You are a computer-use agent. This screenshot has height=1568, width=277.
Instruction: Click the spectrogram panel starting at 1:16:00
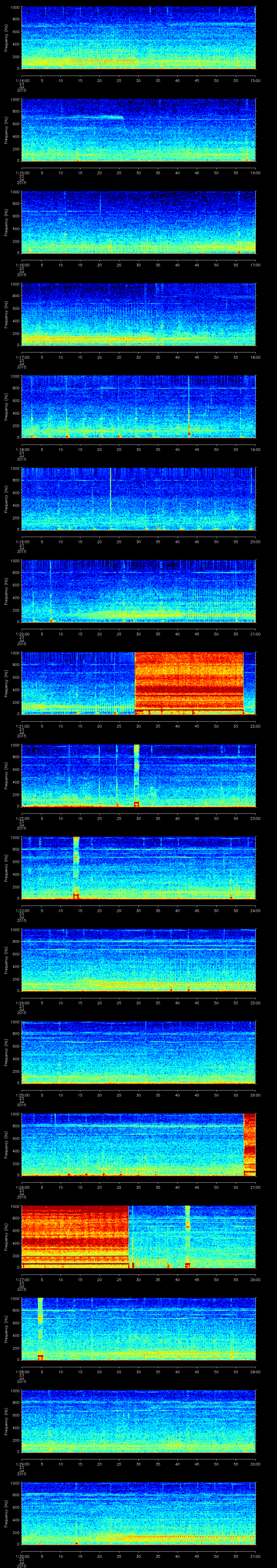pyautogui.click(x=139, y=222)
